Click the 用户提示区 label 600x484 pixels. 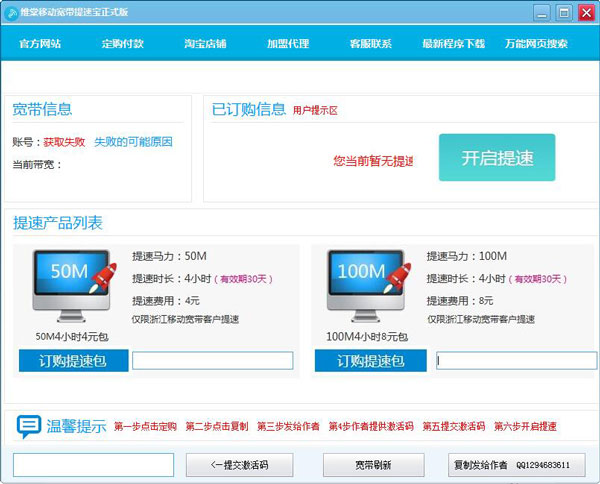pos(315,111)
